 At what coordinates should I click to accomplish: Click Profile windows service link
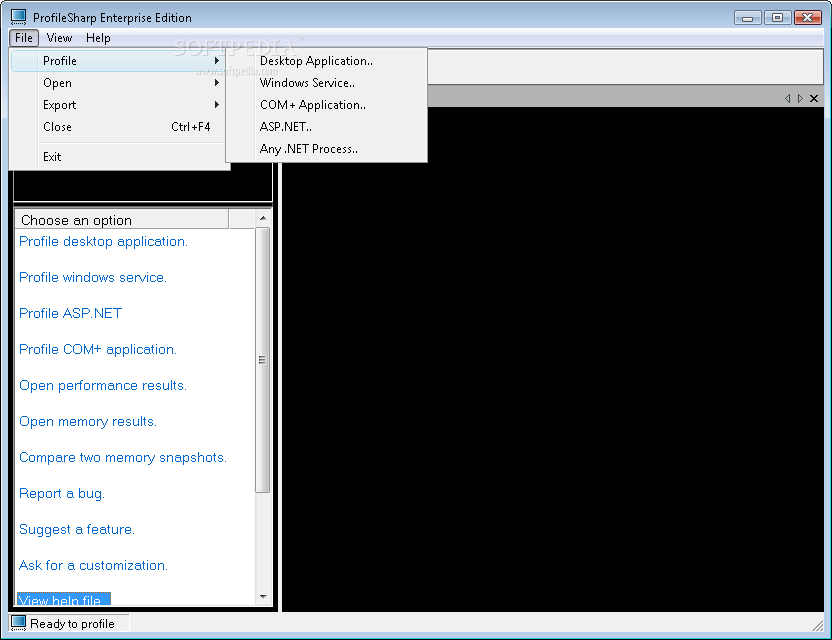93,278
